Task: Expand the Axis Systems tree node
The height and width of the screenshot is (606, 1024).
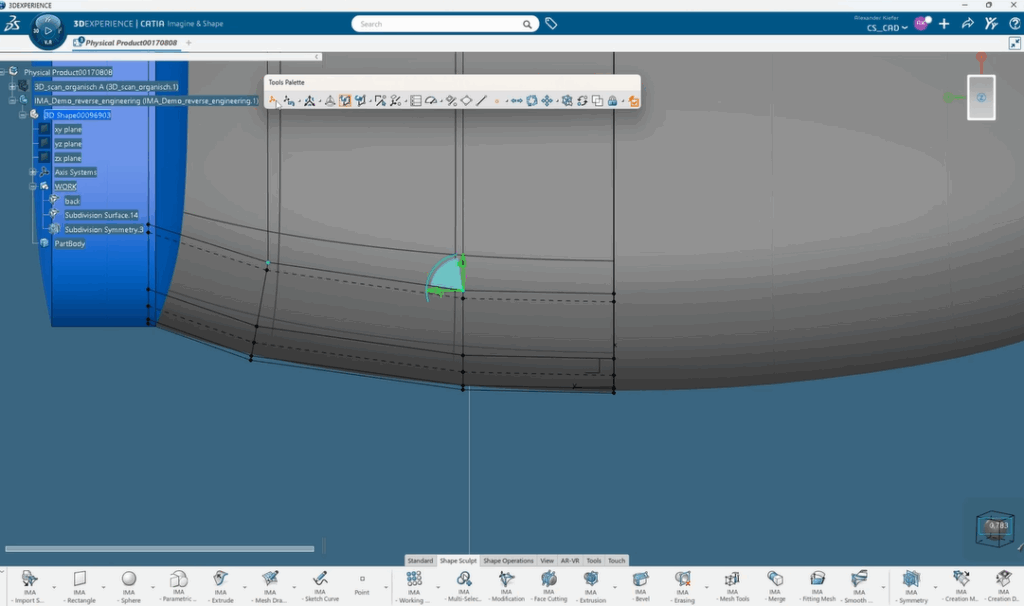Action: pos(32,172)
